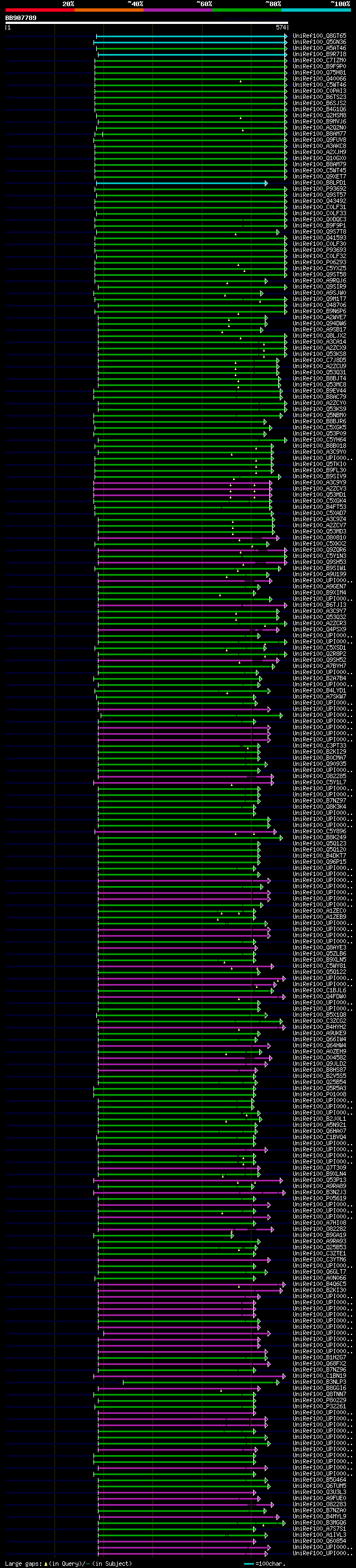Viewport: 356px width, 1568px height.
Task: Click the cyan ~100% identity legend segment
Action: (317, 11)
